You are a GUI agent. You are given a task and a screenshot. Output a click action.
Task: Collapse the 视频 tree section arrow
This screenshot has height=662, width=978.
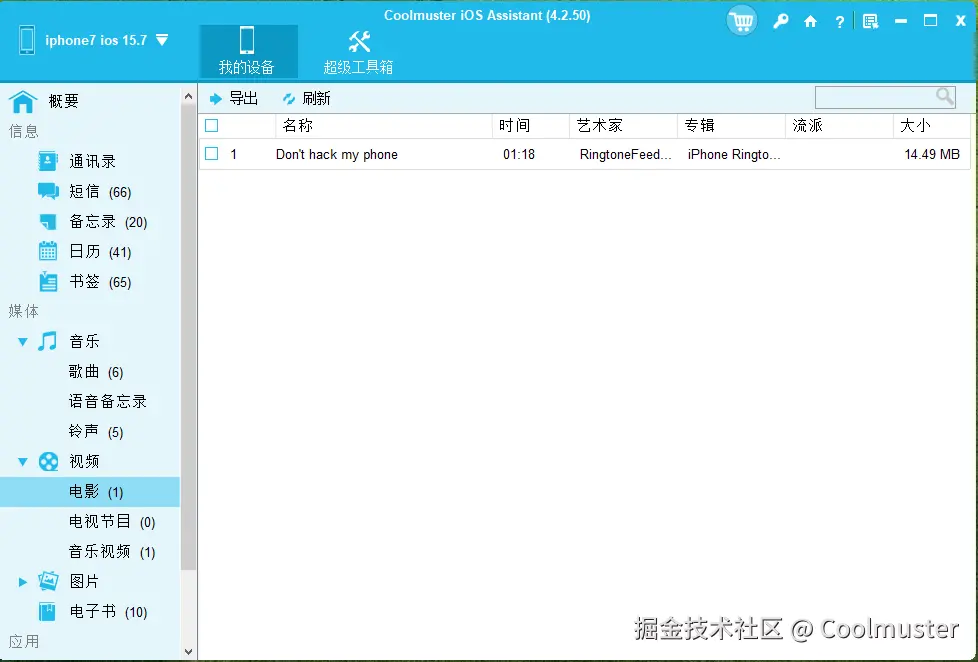23,462
